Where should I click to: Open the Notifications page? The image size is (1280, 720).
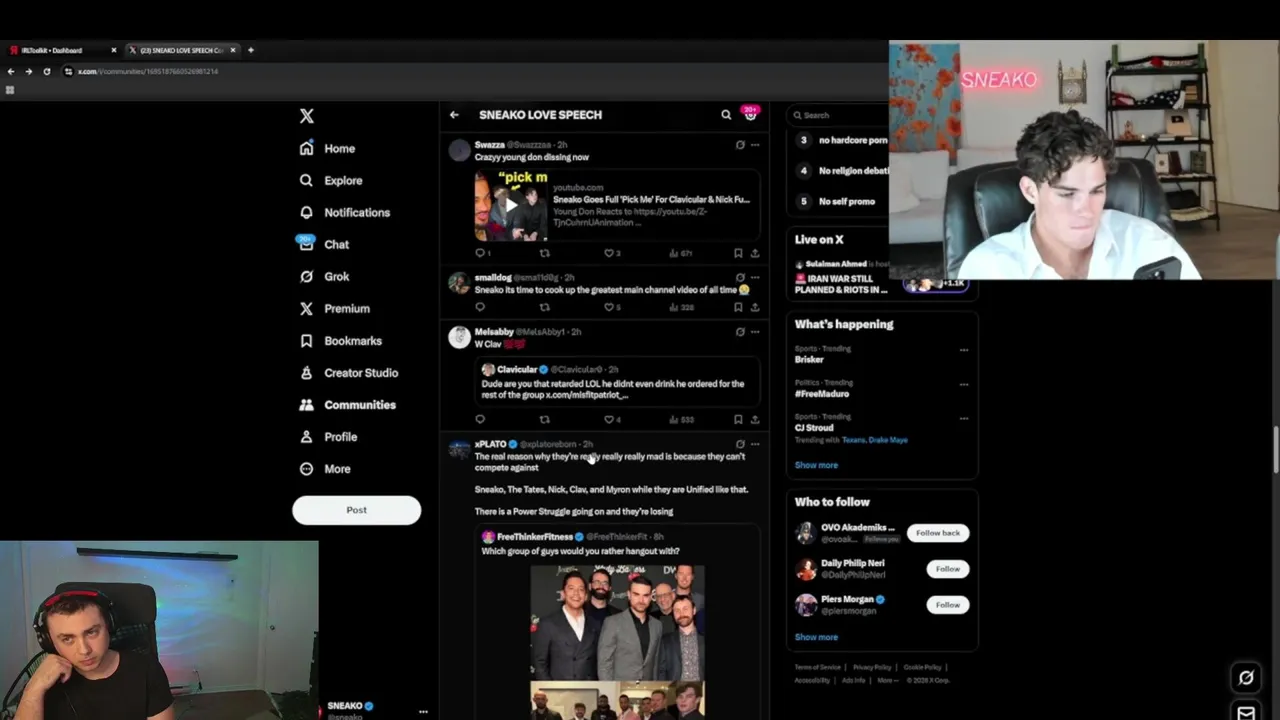pos(345,212)
